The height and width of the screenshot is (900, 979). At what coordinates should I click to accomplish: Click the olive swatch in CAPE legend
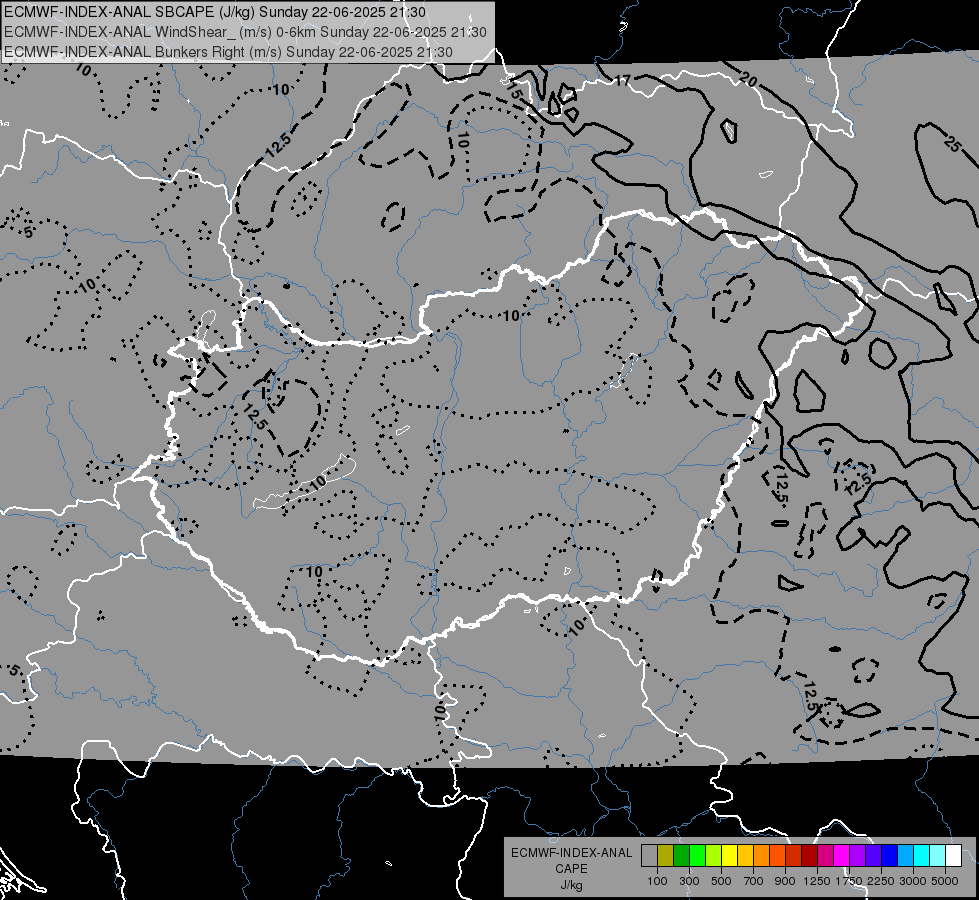point(666,855)
